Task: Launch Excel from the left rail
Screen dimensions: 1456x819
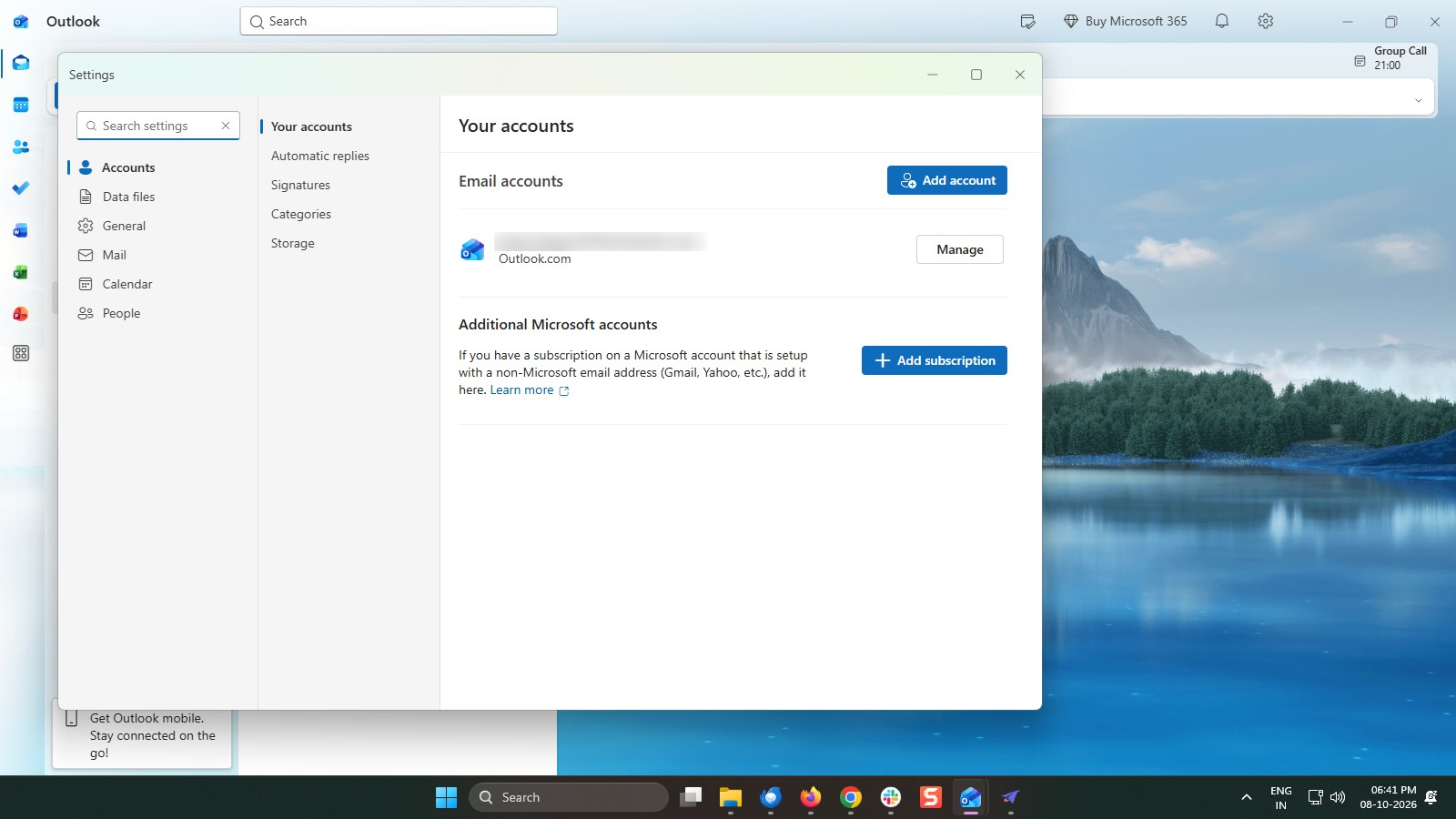Action: pyautogui.click(x=21, y=272)
